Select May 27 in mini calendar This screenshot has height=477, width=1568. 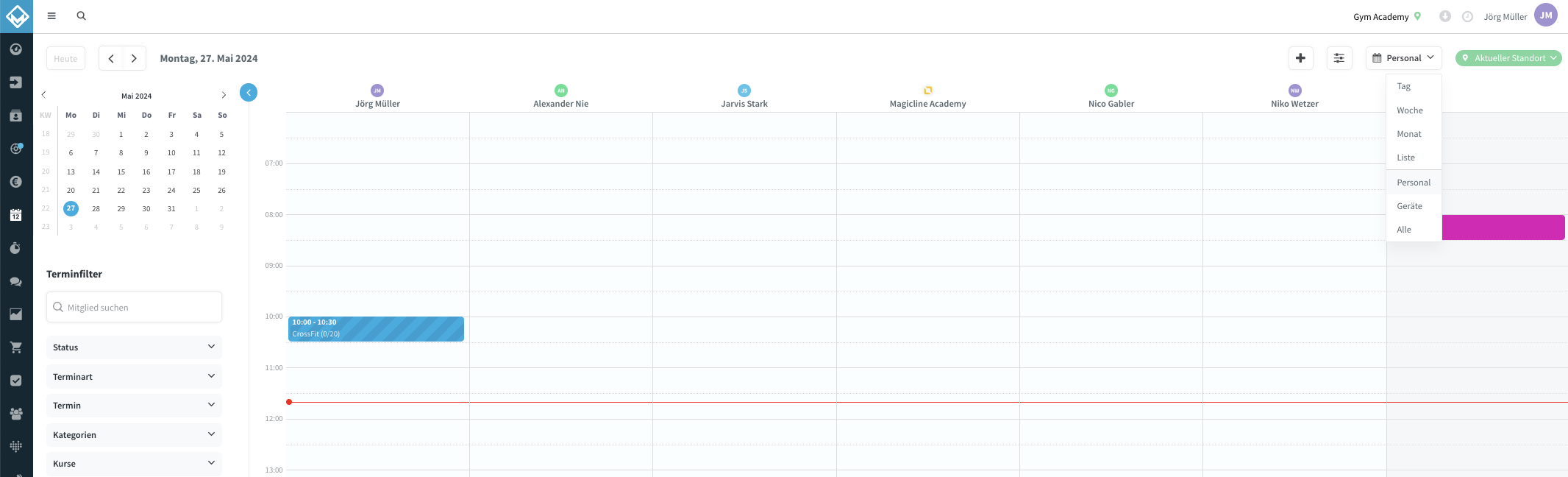coord(71,208)
